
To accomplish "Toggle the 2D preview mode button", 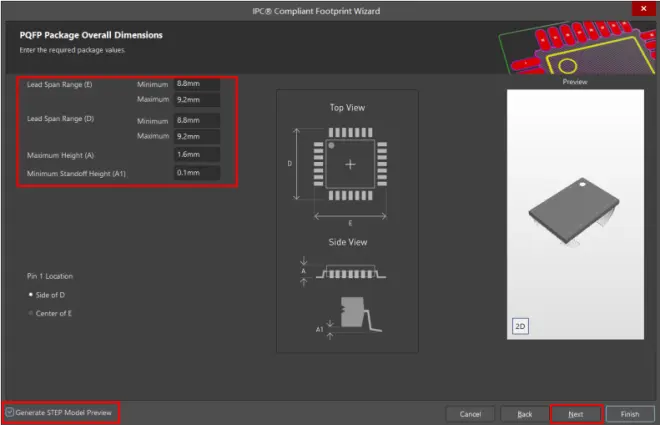I will (x=520, y=326).
